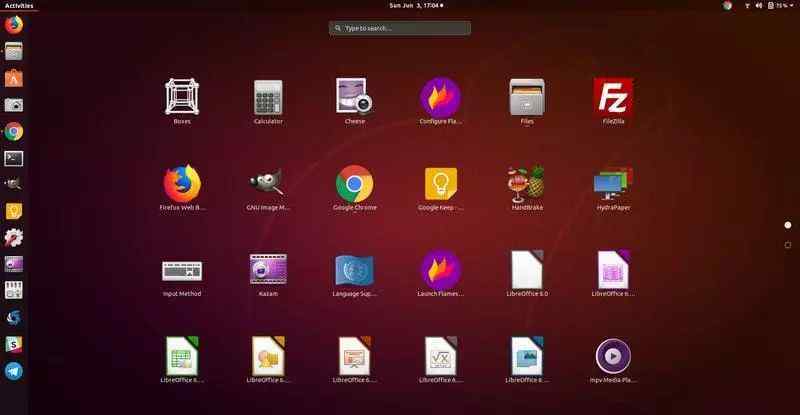The height and width of the screenshot is (415, 800).
Task: Open GIMP from the dock
Action: 14,184
